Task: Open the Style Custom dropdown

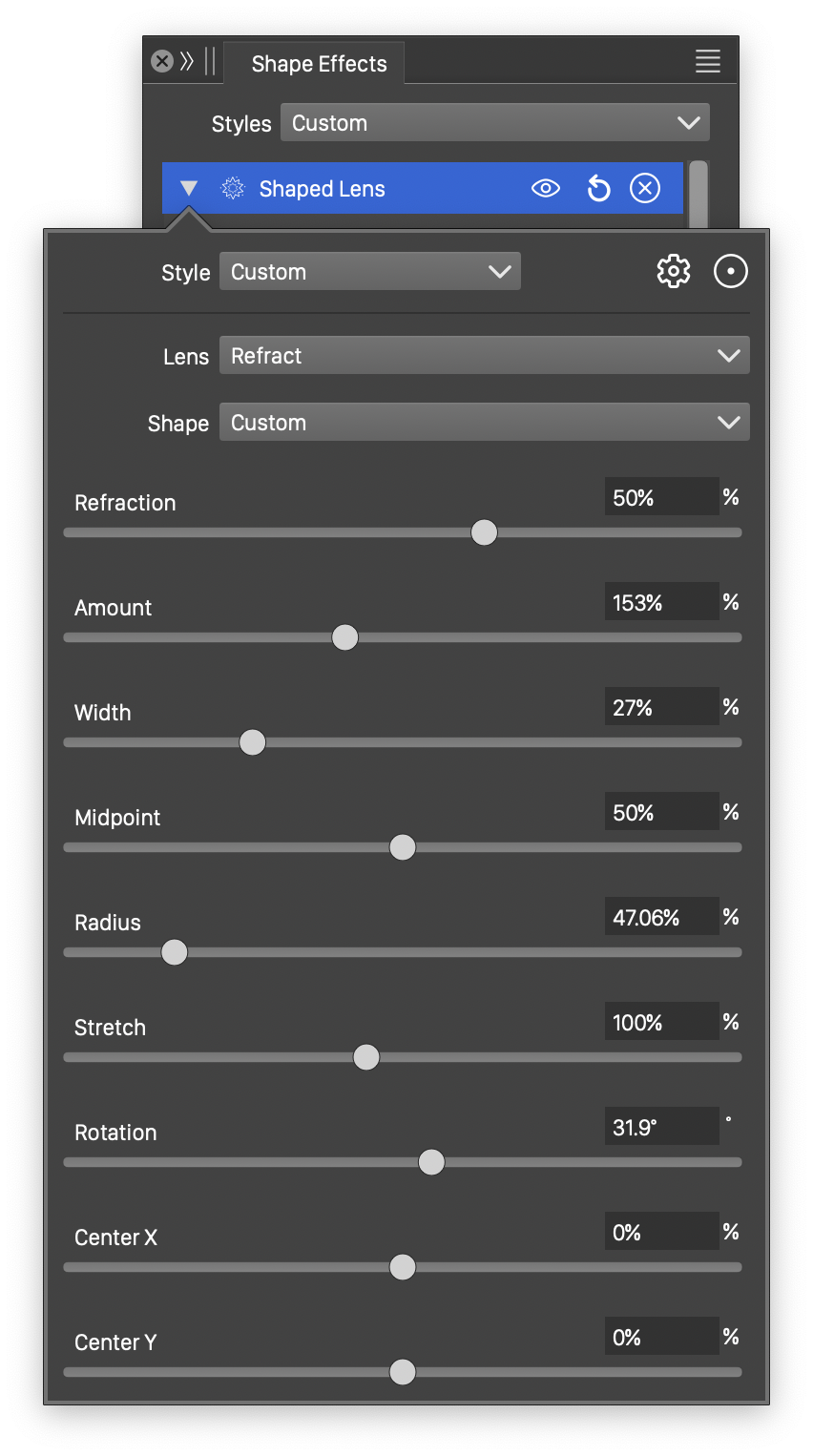Action: [369, 272]
